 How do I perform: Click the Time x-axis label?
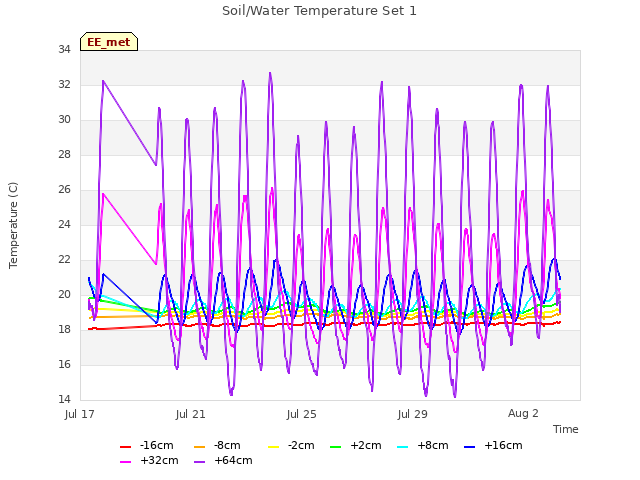click(x=565, y=429)
